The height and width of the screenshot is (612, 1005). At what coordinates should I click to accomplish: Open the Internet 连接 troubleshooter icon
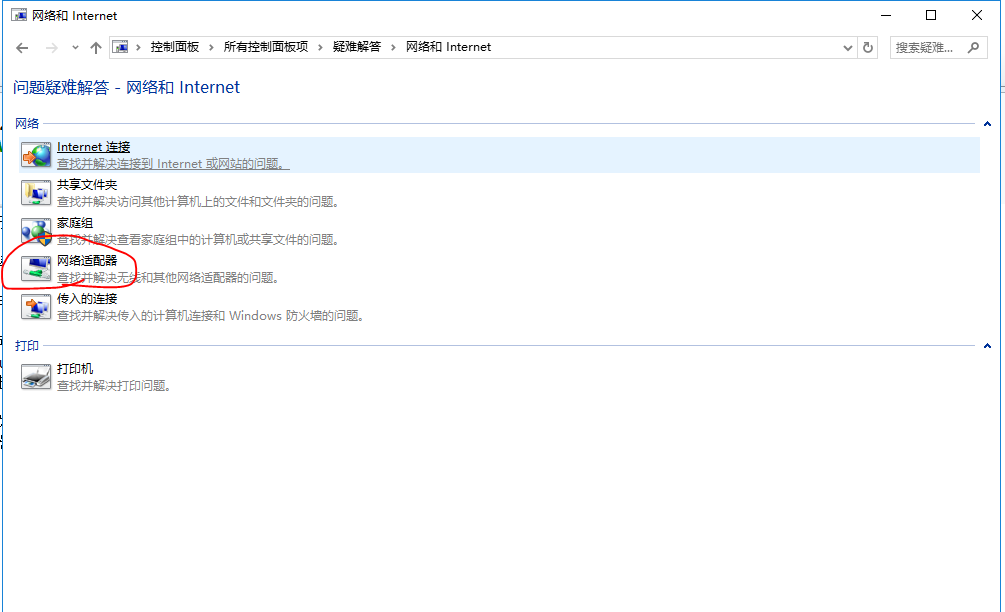[36, 154]
